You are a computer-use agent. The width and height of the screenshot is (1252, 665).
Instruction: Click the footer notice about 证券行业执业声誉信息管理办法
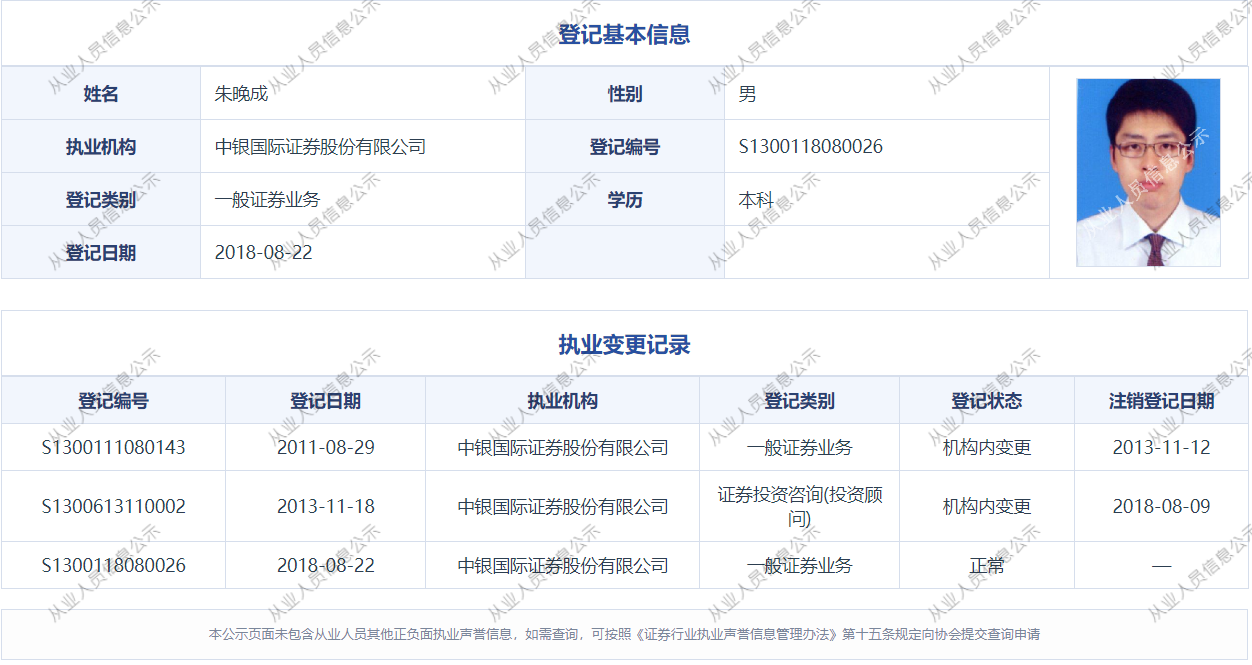point(624,634)
